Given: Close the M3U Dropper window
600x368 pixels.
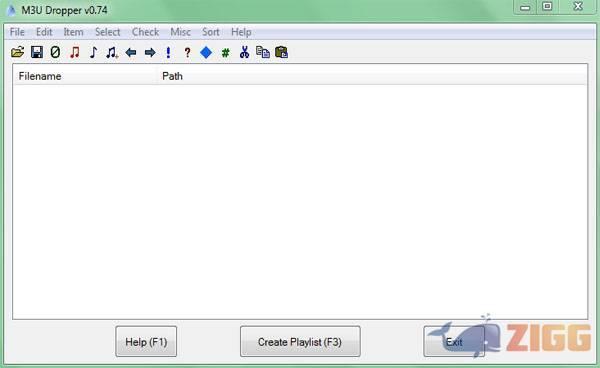Looking at the screenshot, I should point(578,7).
